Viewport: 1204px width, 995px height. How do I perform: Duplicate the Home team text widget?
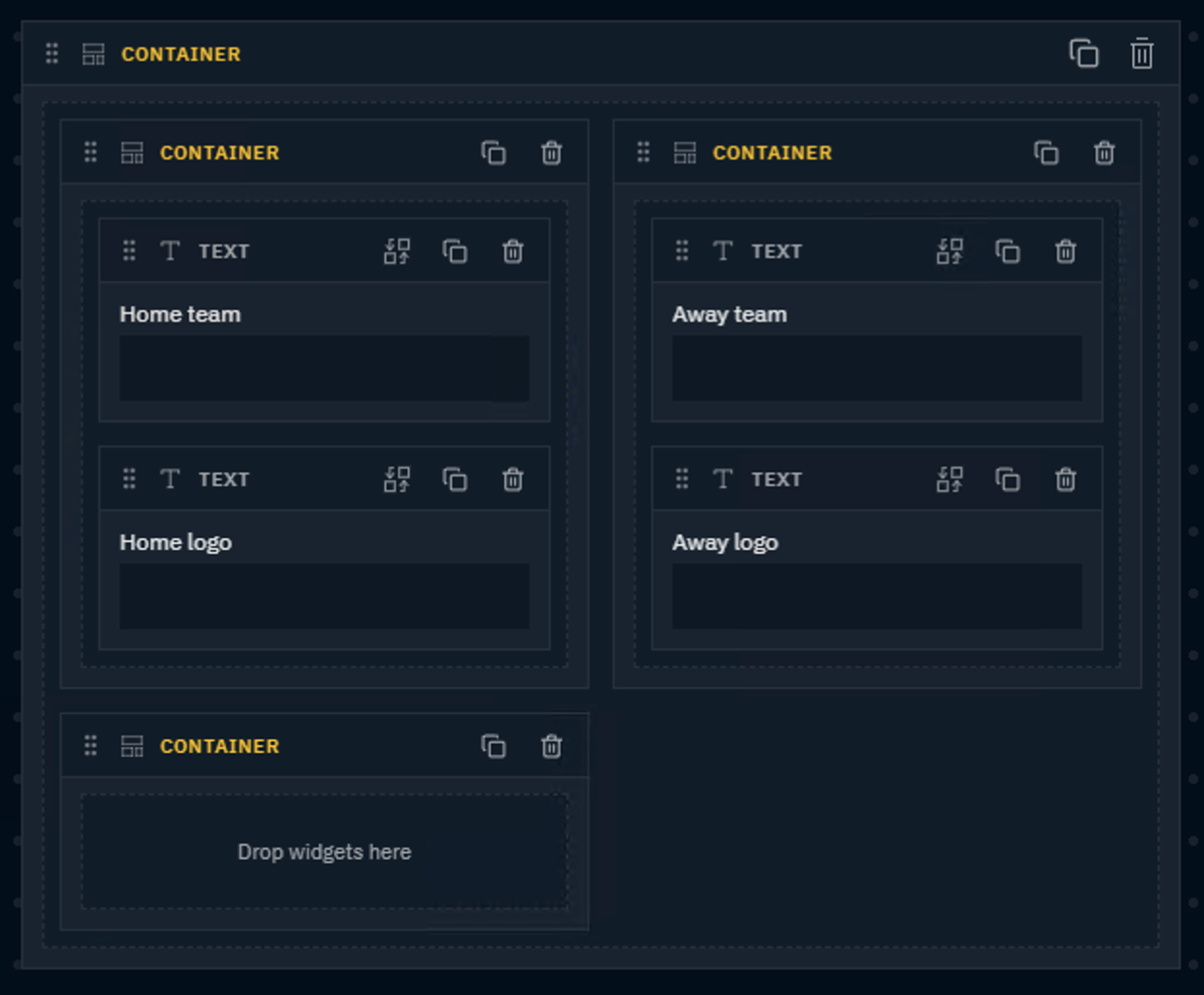[455, 252]
